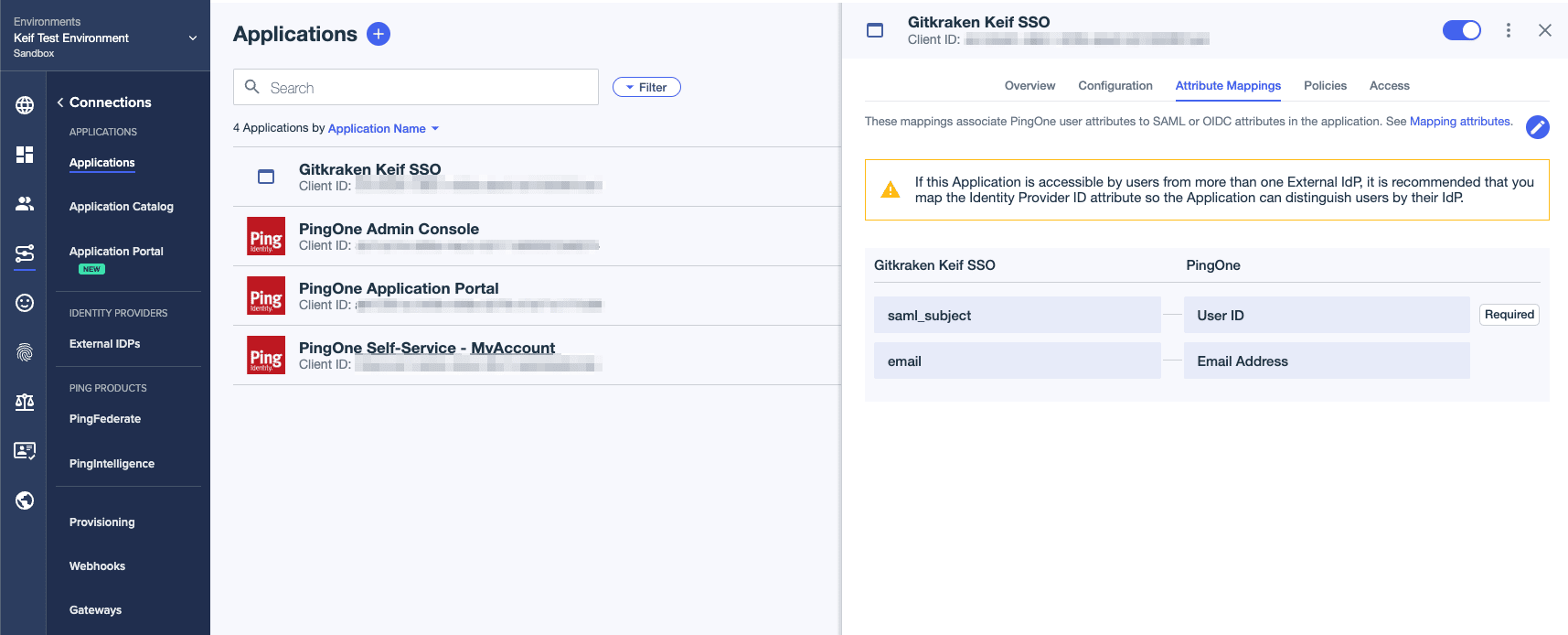Image resolution: width=1568 pixels, height=635 pixels.
Task: Open Application Portal in the menu
Action: click(116, 252)
